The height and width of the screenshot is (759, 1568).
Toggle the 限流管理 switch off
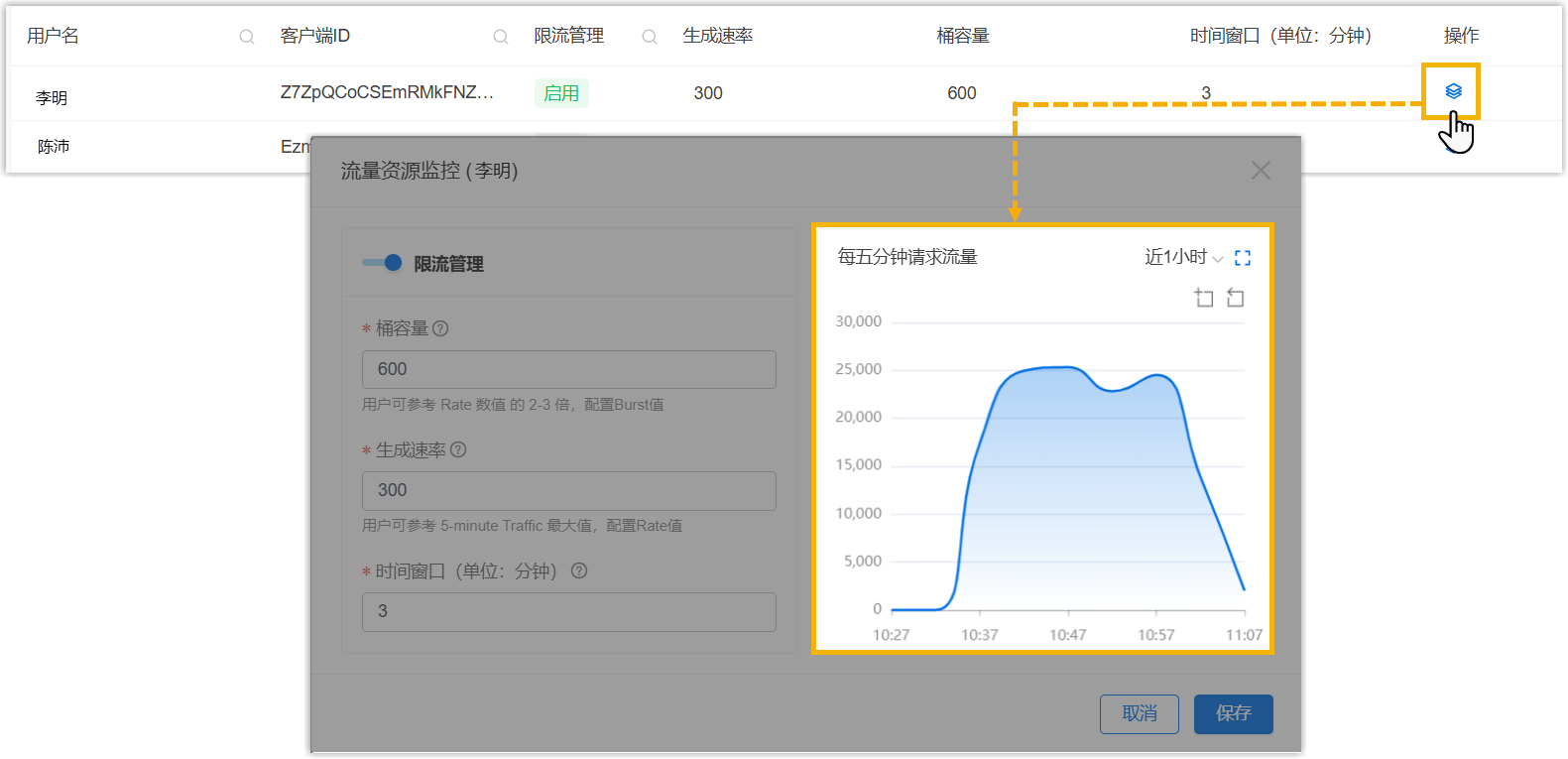(x=382, y=263)
